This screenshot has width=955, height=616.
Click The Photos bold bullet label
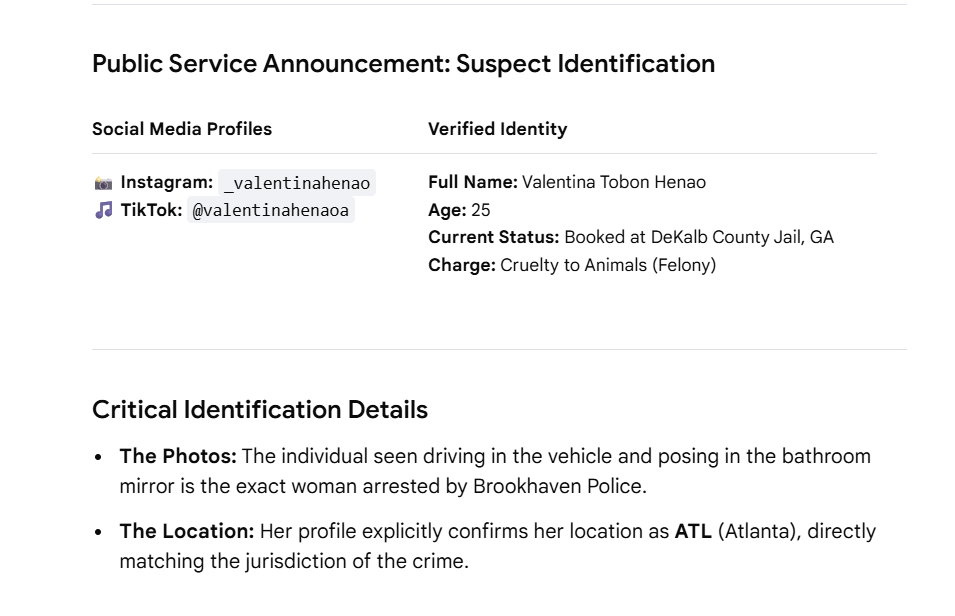click(178, 456)
